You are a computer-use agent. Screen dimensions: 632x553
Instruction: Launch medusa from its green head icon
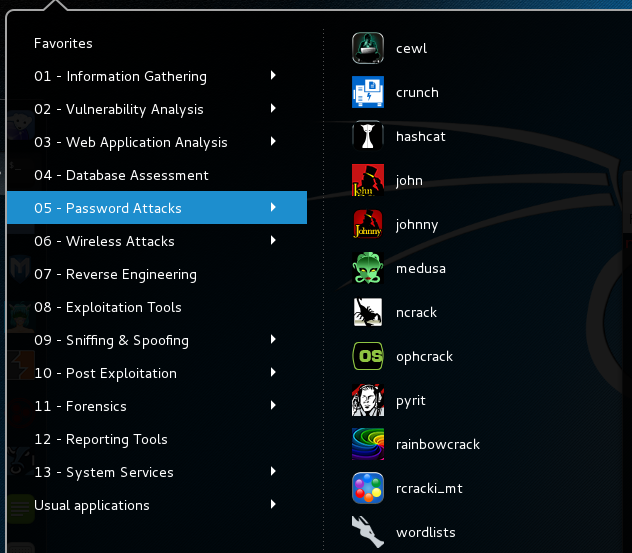(368, 268)
